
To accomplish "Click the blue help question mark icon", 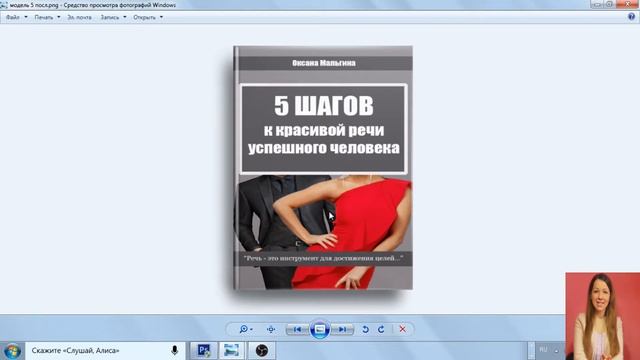I will click(x=631, y=17).
